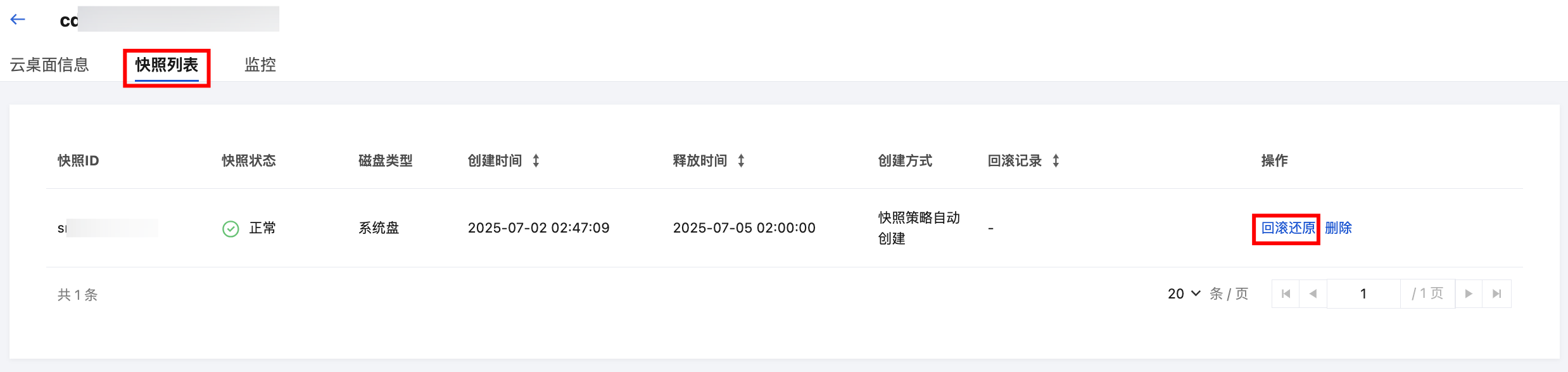
Task: Jump to the first page
Action: tap(1286, 293)
